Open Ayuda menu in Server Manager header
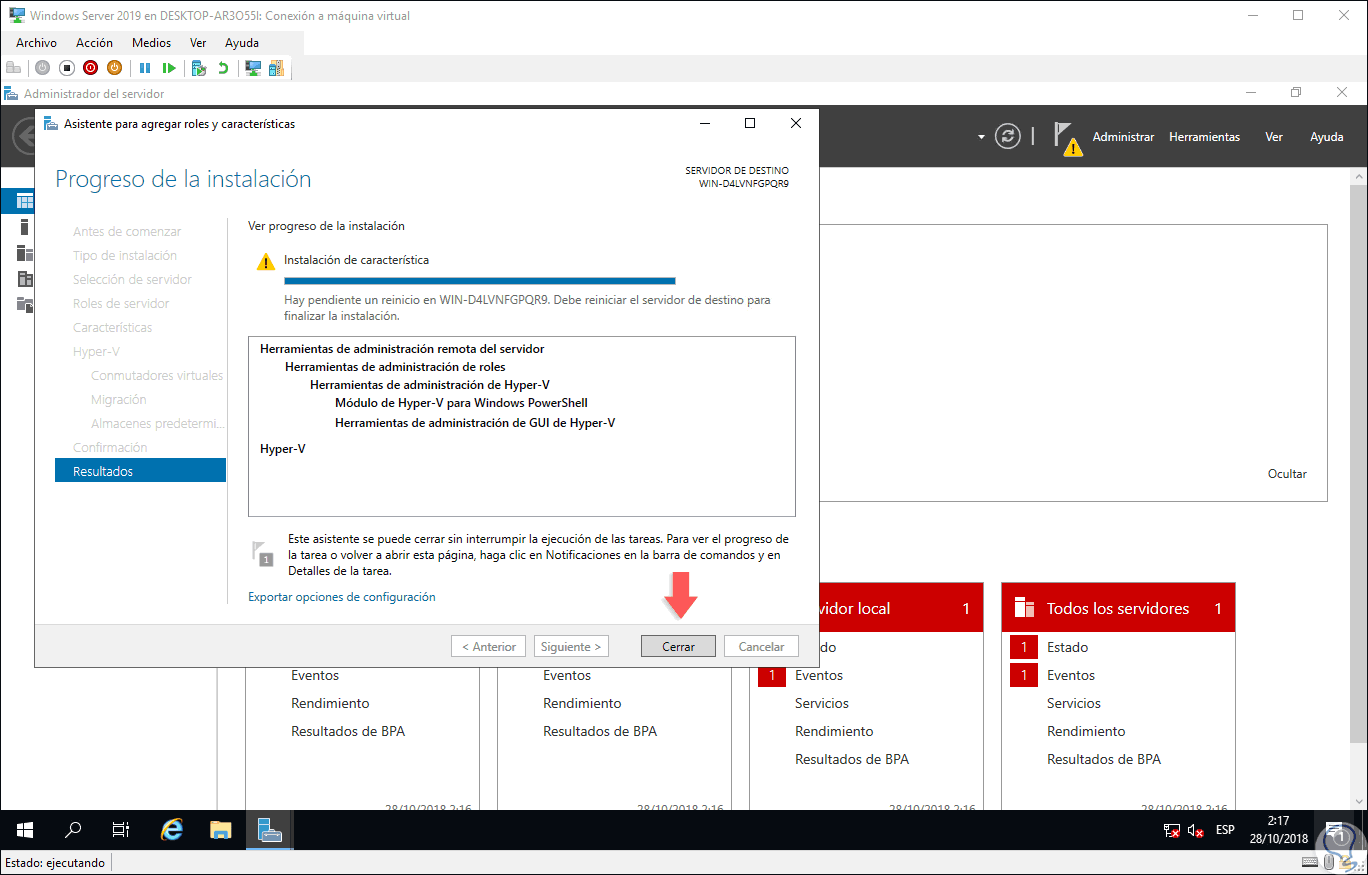This screenshot has width=1368, height=875. [1327, 137]
